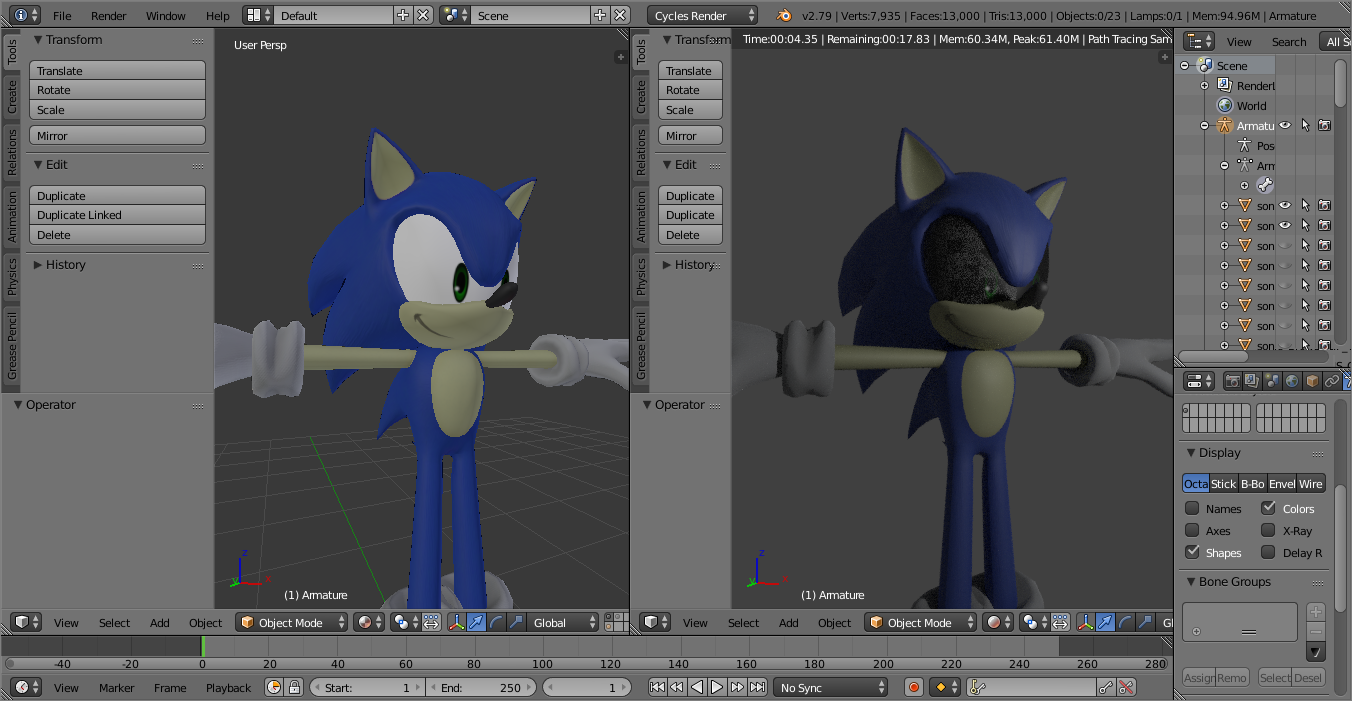Viewport: 1352px width, 701px height.
Task: Open left viewport shading mode selector
Action: (x=370, y=622)
